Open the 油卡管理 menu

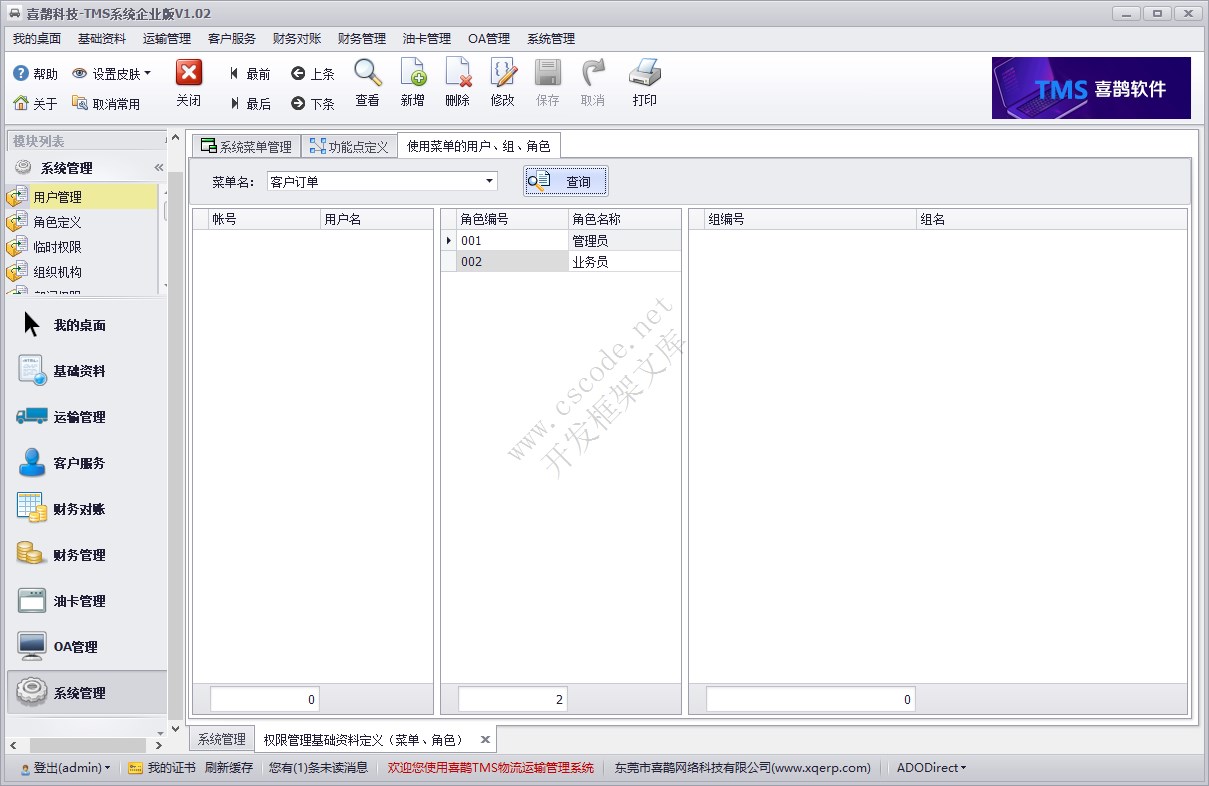click(x=427, y=39)
